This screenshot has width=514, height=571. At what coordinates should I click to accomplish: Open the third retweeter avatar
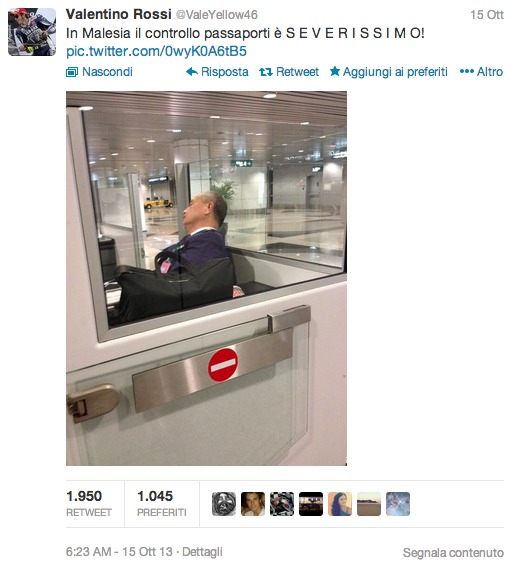(282, 504)
